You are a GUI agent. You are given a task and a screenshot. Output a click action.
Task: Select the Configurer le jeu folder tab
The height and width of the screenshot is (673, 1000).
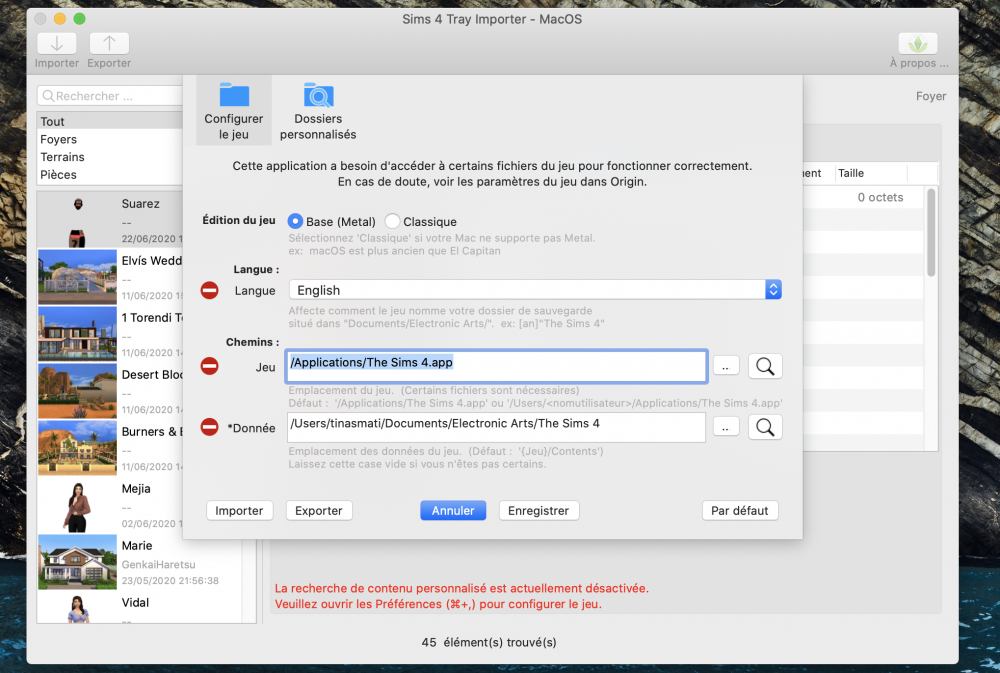(x=233, y=110)
